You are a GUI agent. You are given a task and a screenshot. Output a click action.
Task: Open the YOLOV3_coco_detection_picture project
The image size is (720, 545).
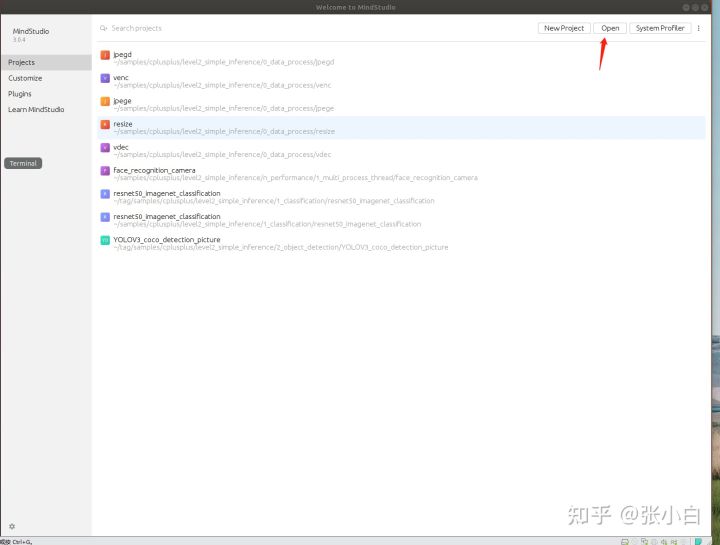(x=401, y=243)
